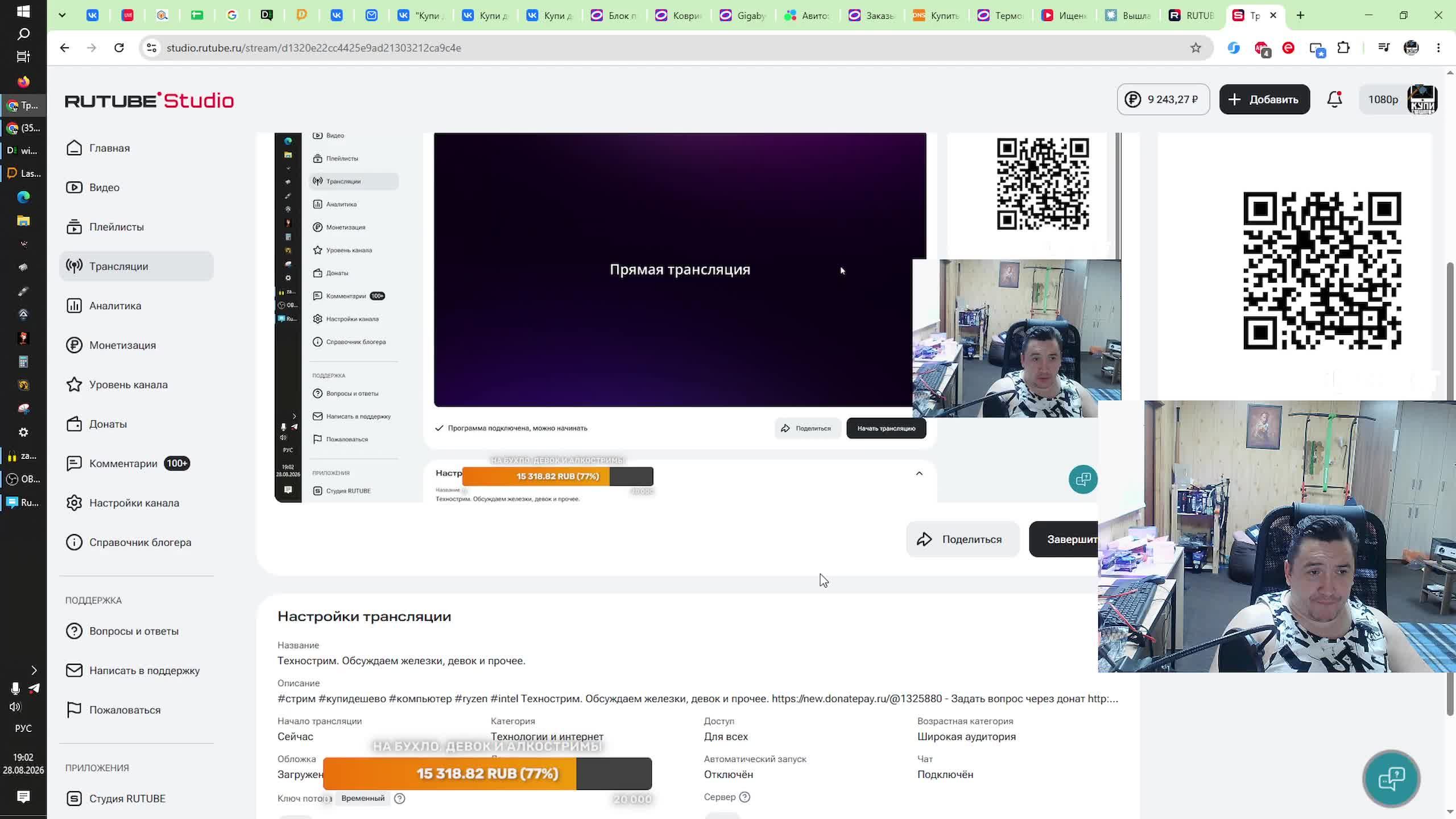
Task: Click the RUTUBE Studio logo
Action: (x=150, y=101)
